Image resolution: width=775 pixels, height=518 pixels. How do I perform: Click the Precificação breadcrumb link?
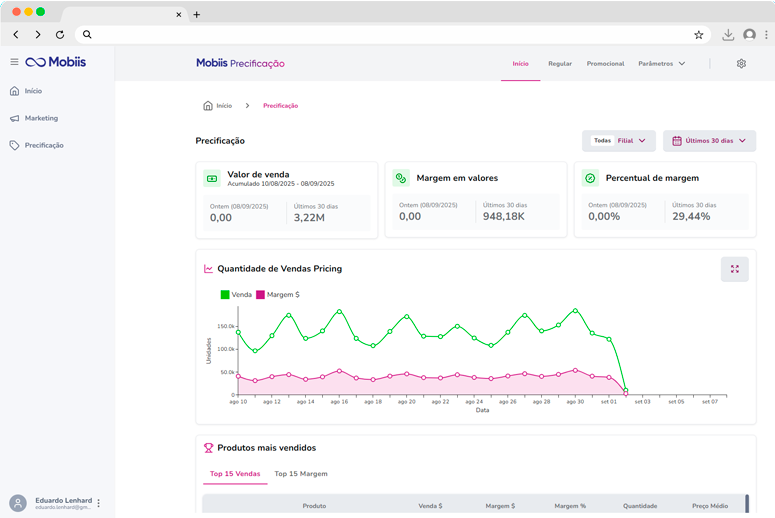pos(280,106)
